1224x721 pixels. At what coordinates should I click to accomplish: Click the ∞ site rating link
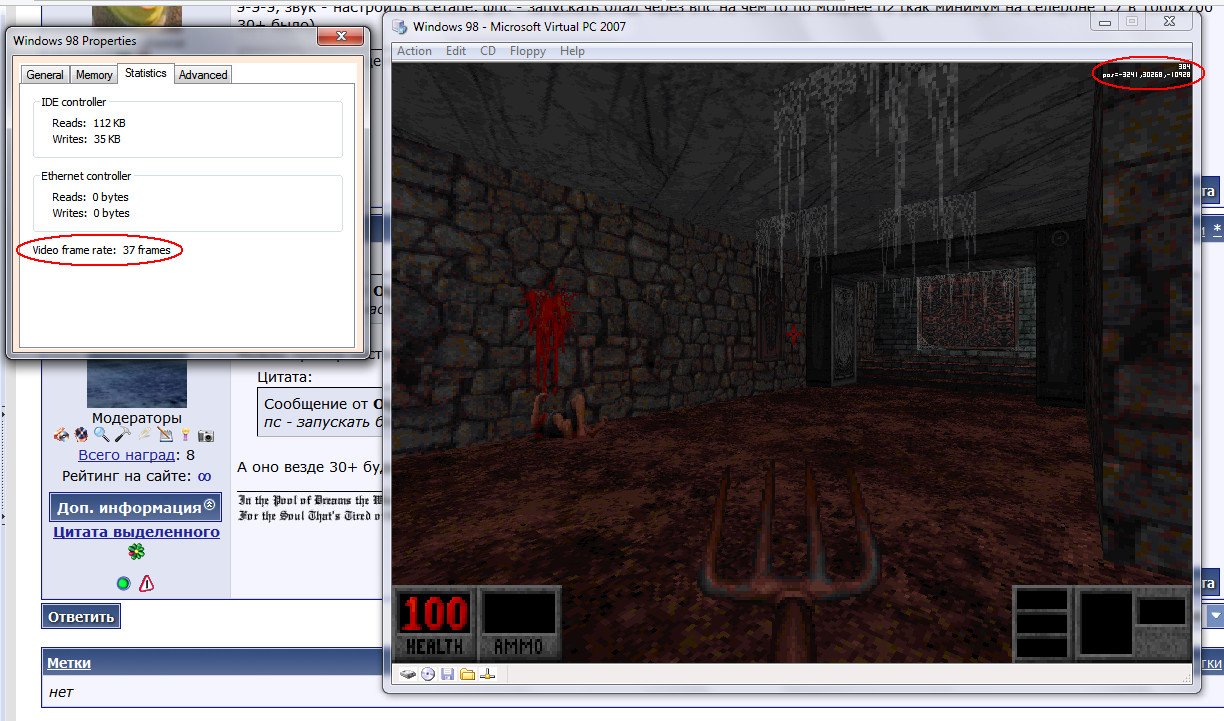point(204,476)
